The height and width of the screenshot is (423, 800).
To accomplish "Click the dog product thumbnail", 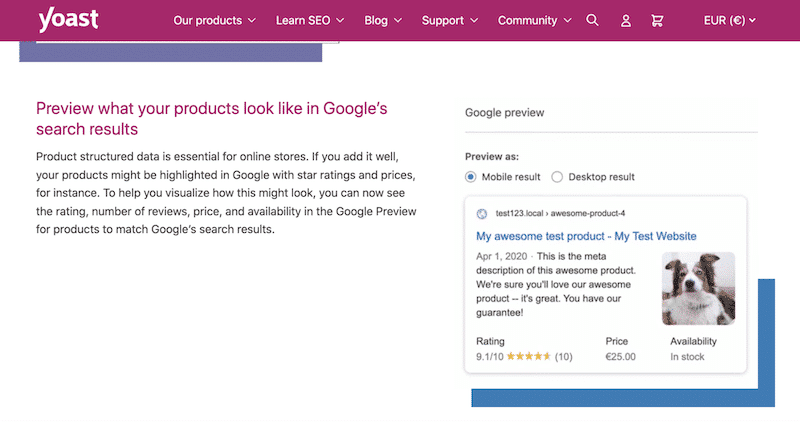I will coord(698,288).
